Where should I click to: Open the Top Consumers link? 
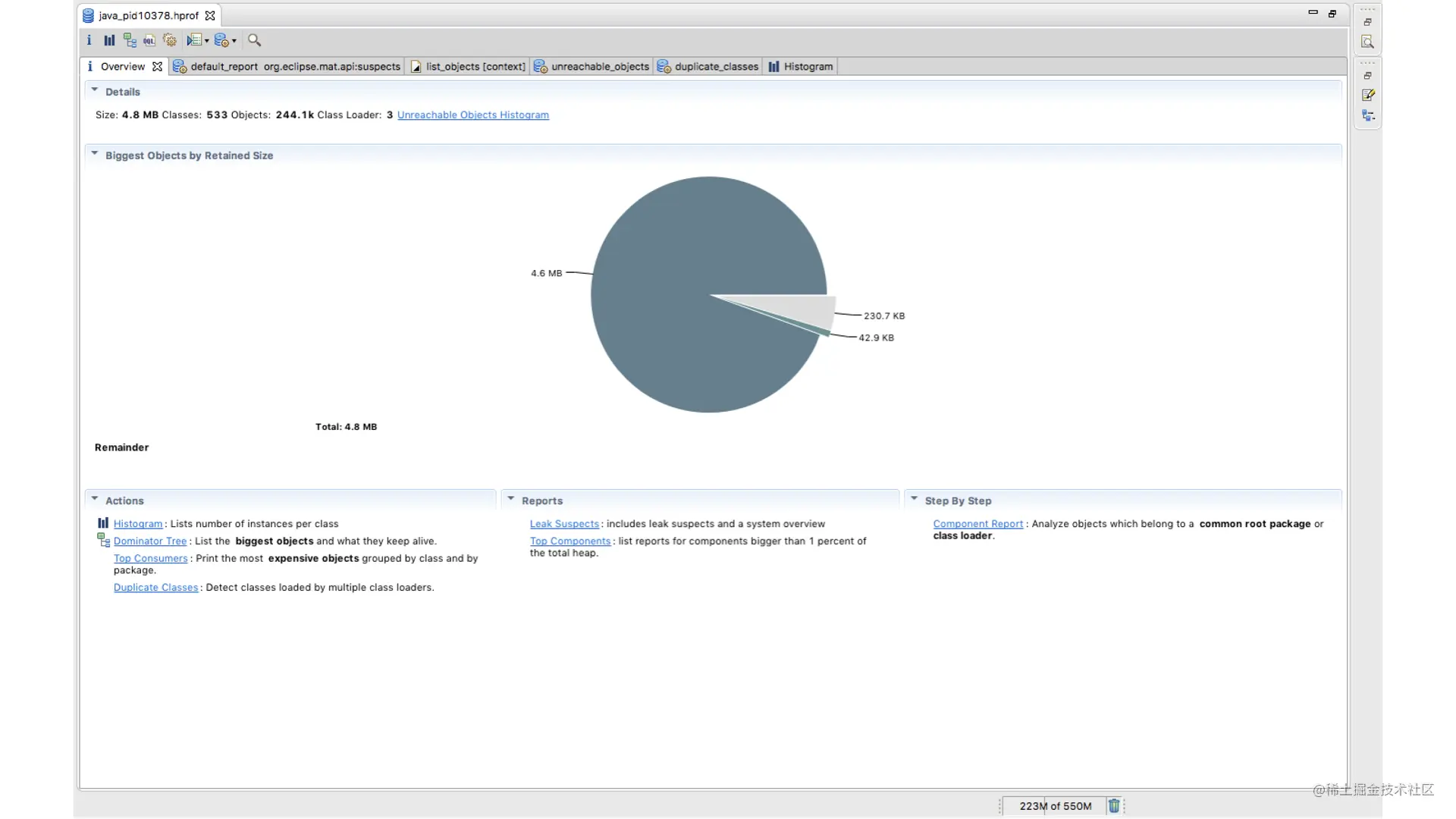coord(150,559)
